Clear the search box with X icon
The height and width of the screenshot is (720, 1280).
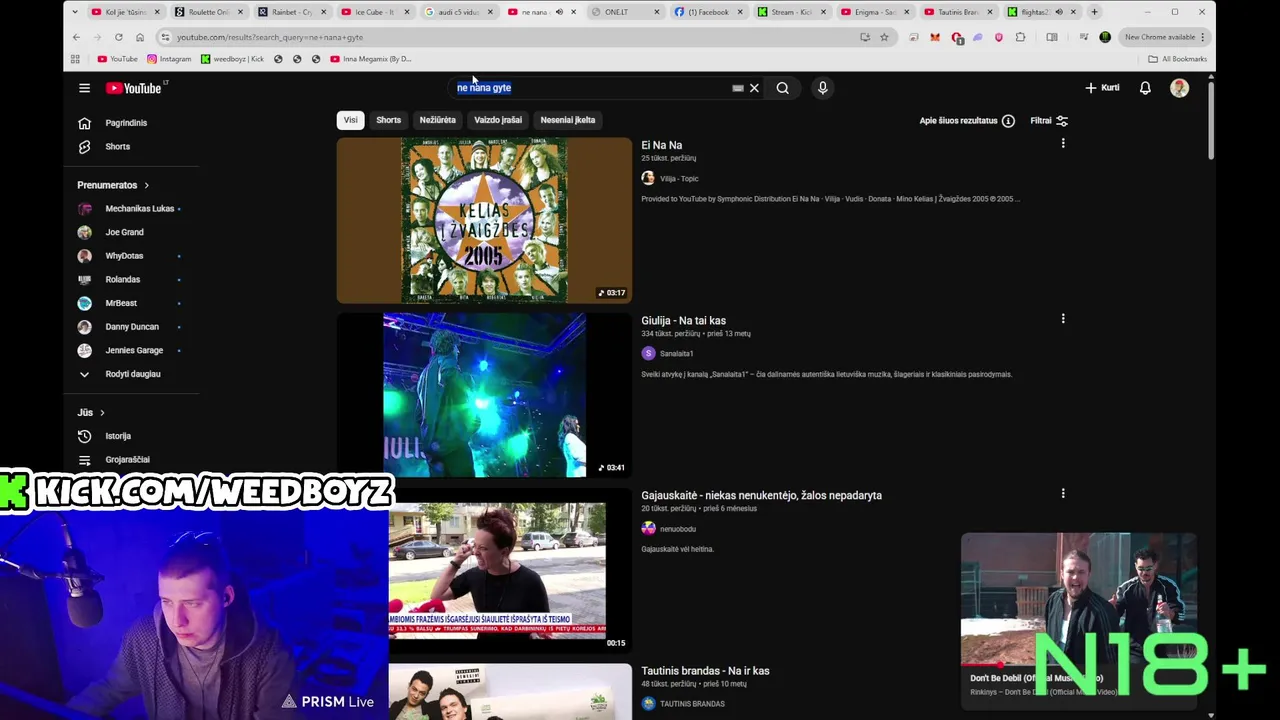[754, 88]
